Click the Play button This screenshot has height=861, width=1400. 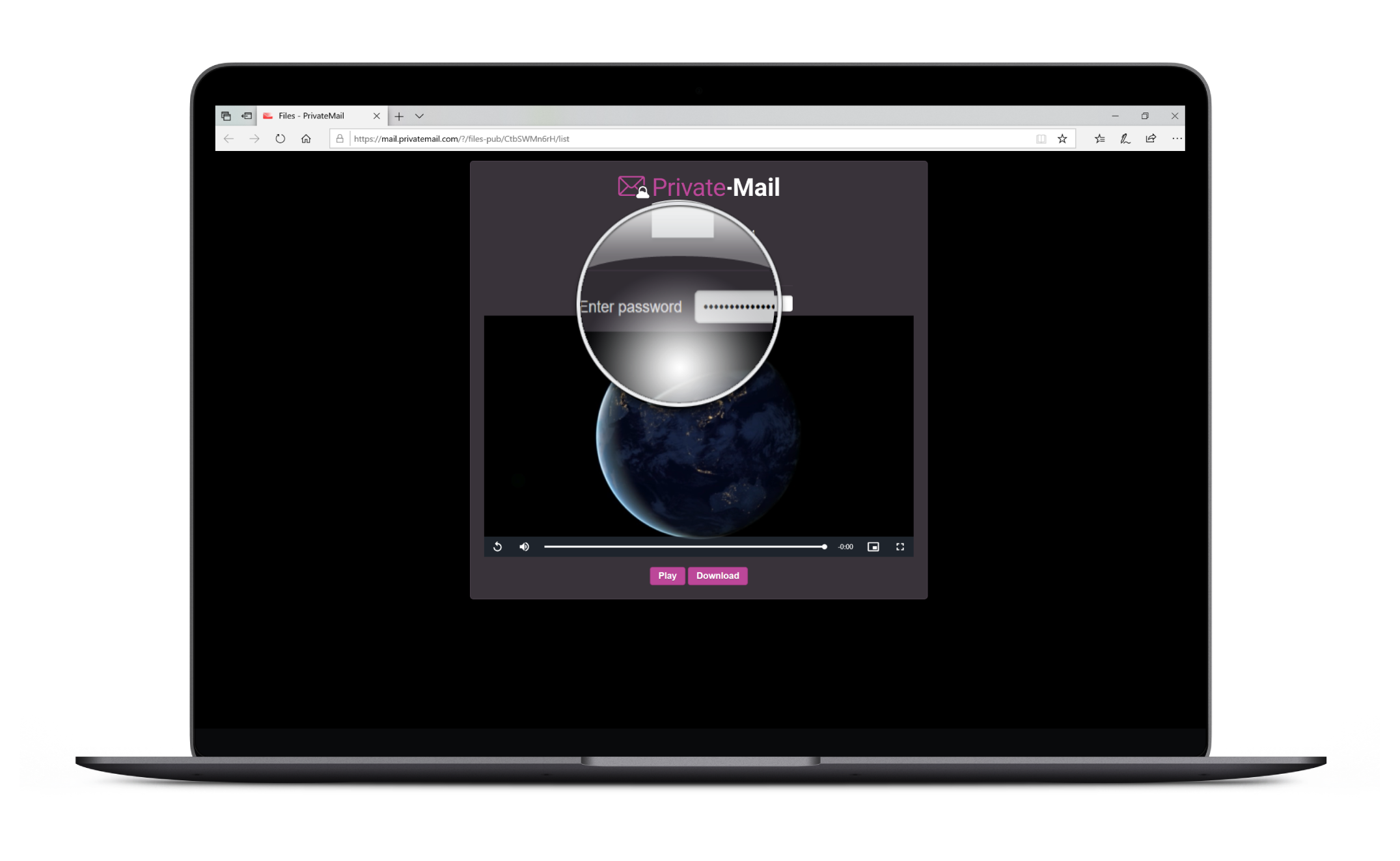pyautogui.click(x=667, y=575)
